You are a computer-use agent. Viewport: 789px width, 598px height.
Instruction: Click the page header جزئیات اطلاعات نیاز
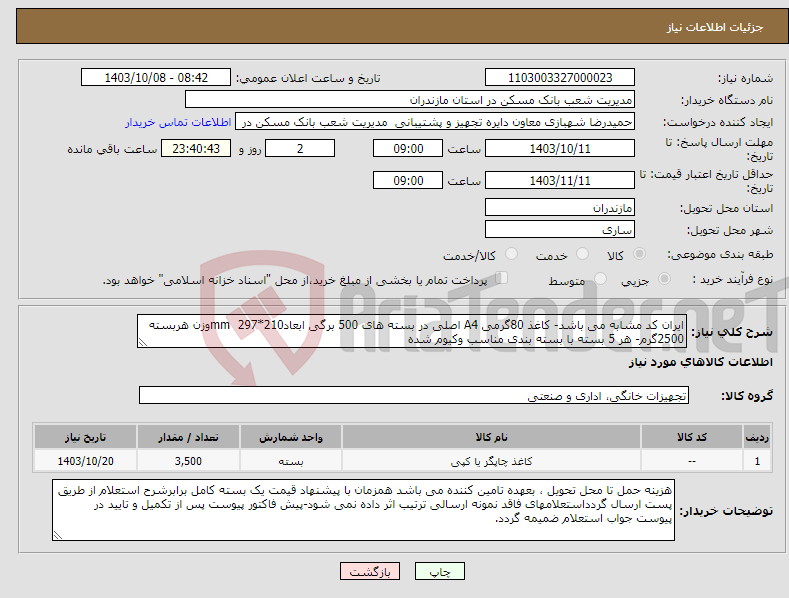click(x=715, y=27)
